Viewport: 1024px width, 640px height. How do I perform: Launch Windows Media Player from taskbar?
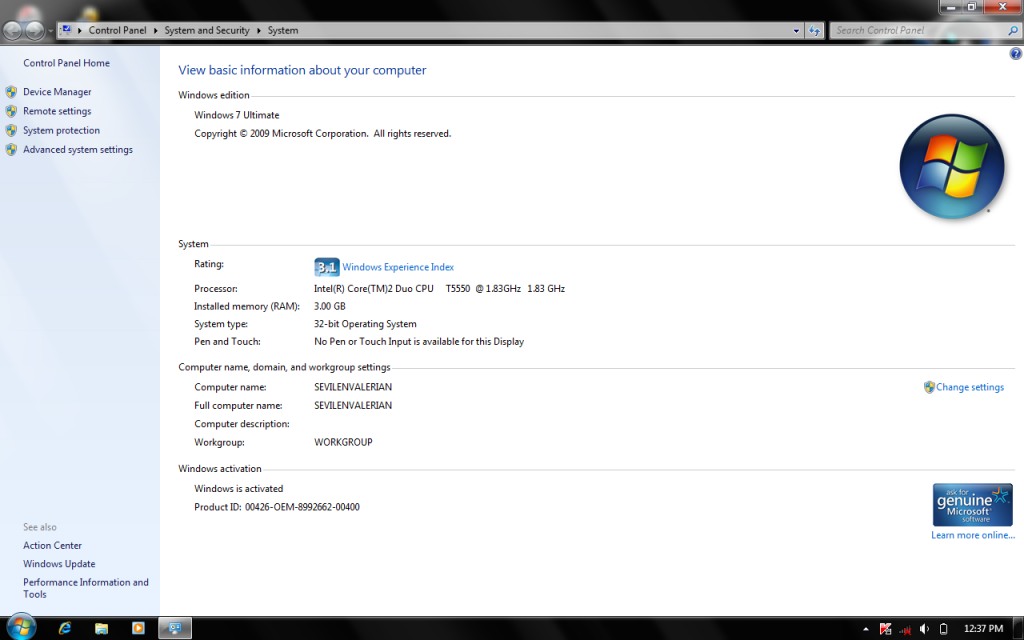(x=138, y=628)
